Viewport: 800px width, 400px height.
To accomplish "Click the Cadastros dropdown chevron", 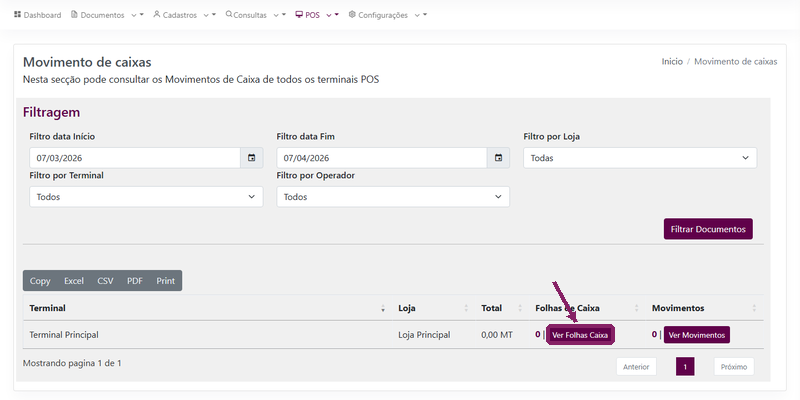I will pyautogui.click(x=206, y=15).
